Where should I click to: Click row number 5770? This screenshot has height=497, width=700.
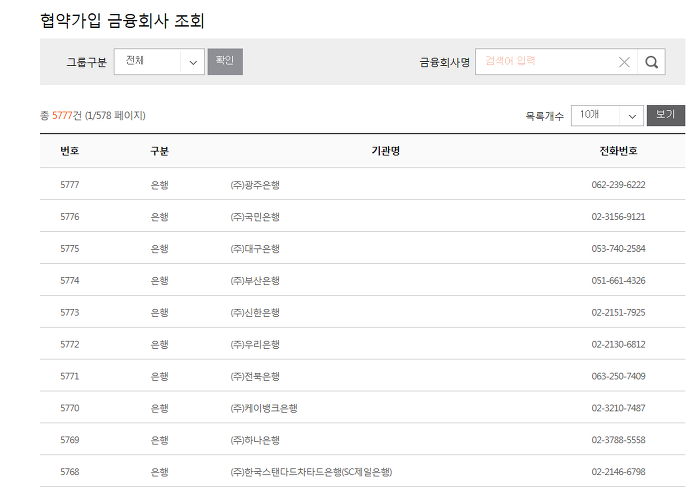pyautogui.click(x=70, y=408)
